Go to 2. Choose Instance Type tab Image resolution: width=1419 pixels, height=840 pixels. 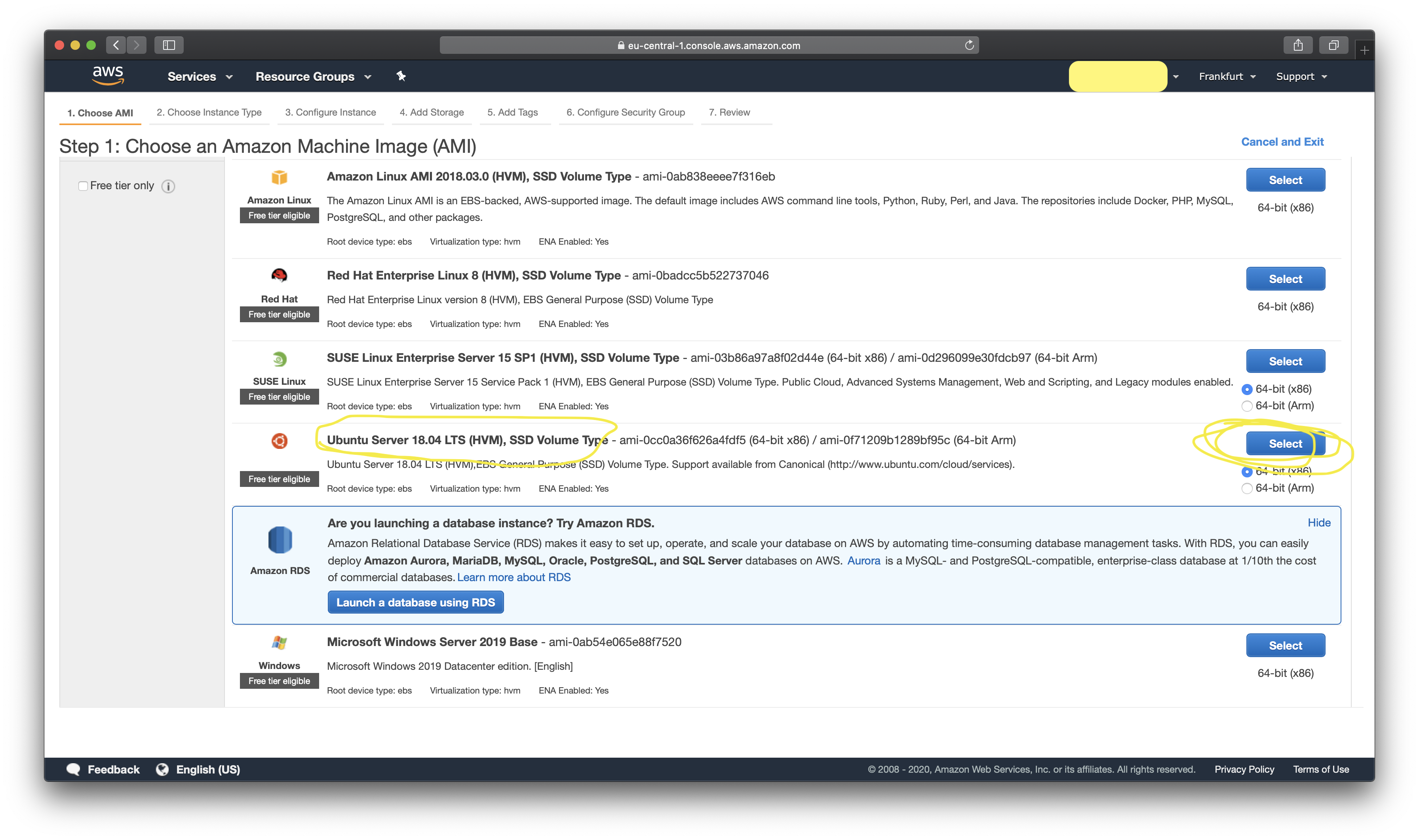pos(209,112)
